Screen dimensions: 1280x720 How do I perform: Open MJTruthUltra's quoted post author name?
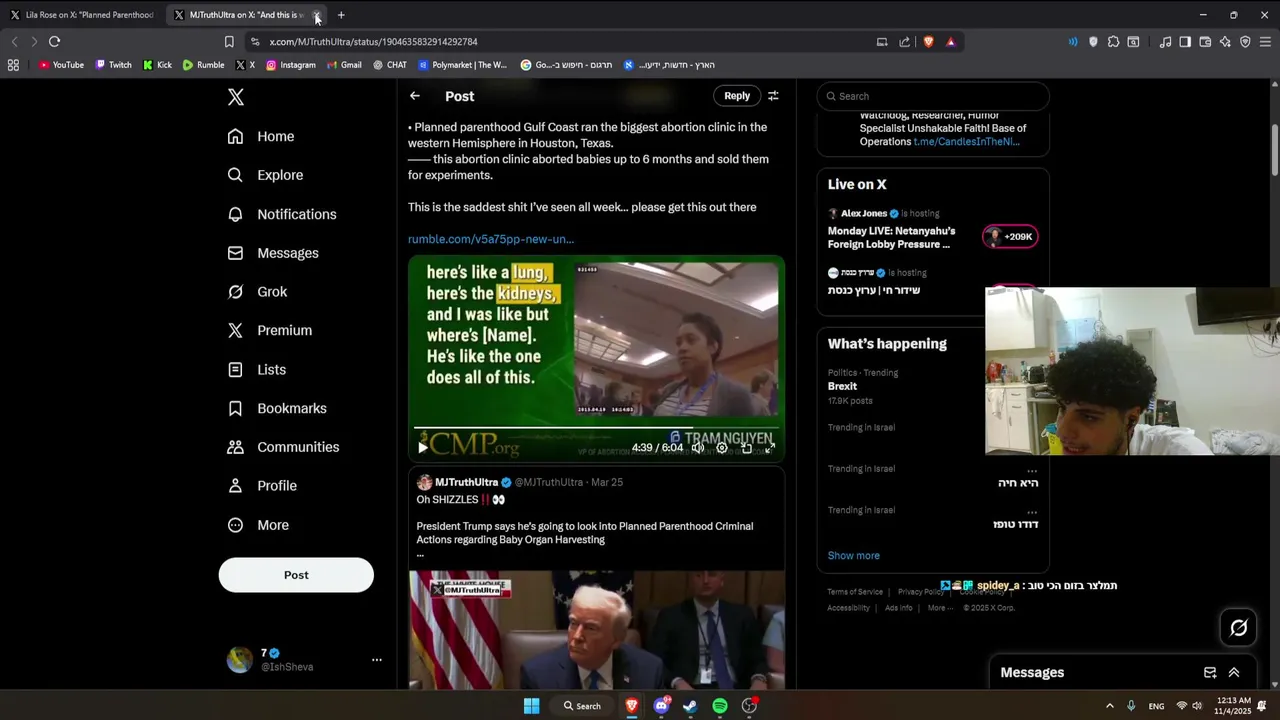tap(466, 482)
